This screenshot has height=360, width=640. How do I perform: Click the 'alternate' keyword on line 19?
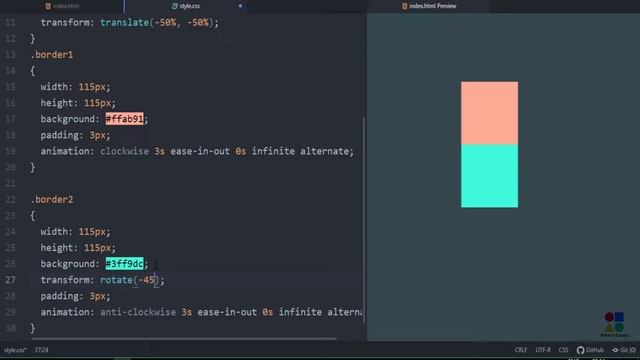324,151
